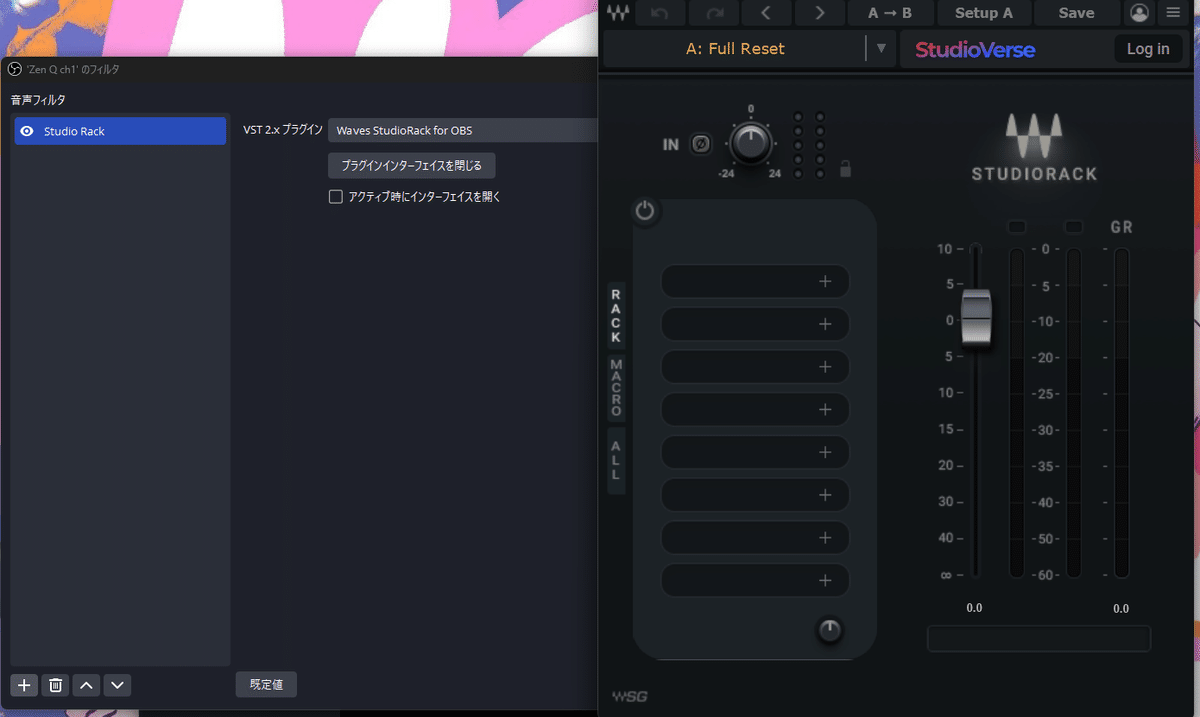Open the StudioRack hamburger menu
The width and height of the screenshot is (1200, 717).
pyautogui.click(x=1174, y=13)
